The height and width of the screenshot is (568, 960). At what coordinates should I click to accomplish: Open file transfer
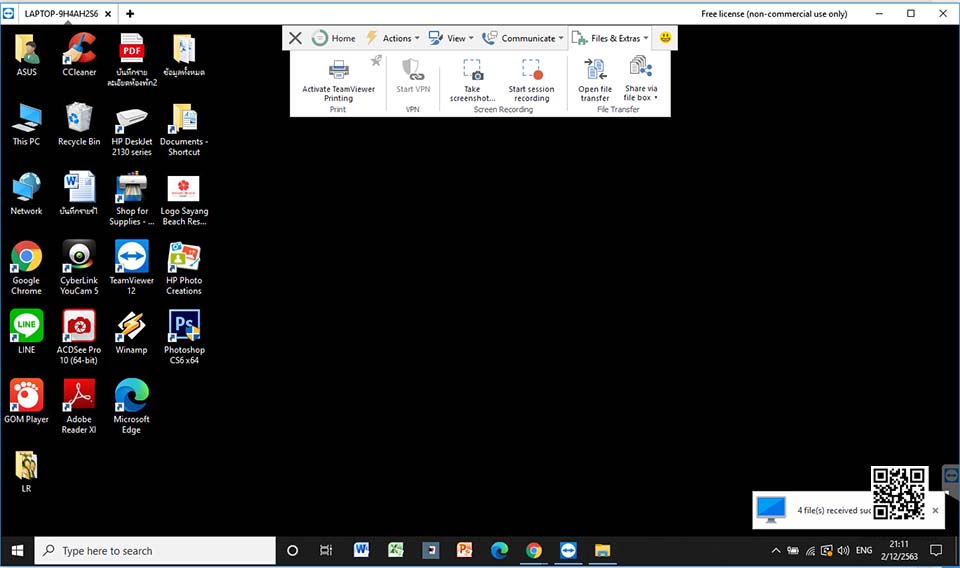click(x=595, y=80)
